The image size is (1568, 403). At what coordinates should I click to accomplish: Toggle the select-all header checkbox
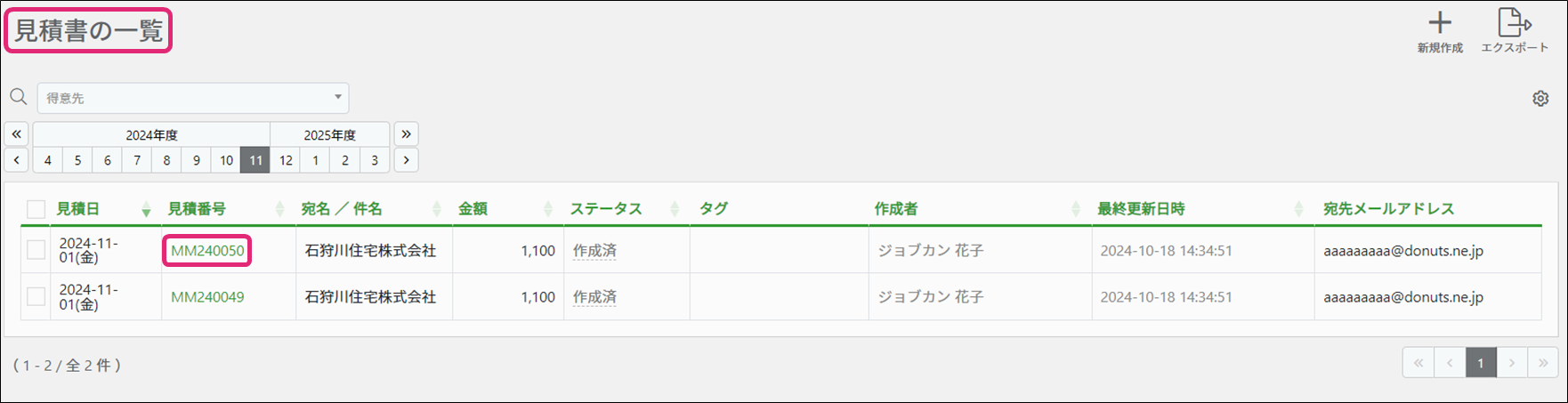pos(36,209)
